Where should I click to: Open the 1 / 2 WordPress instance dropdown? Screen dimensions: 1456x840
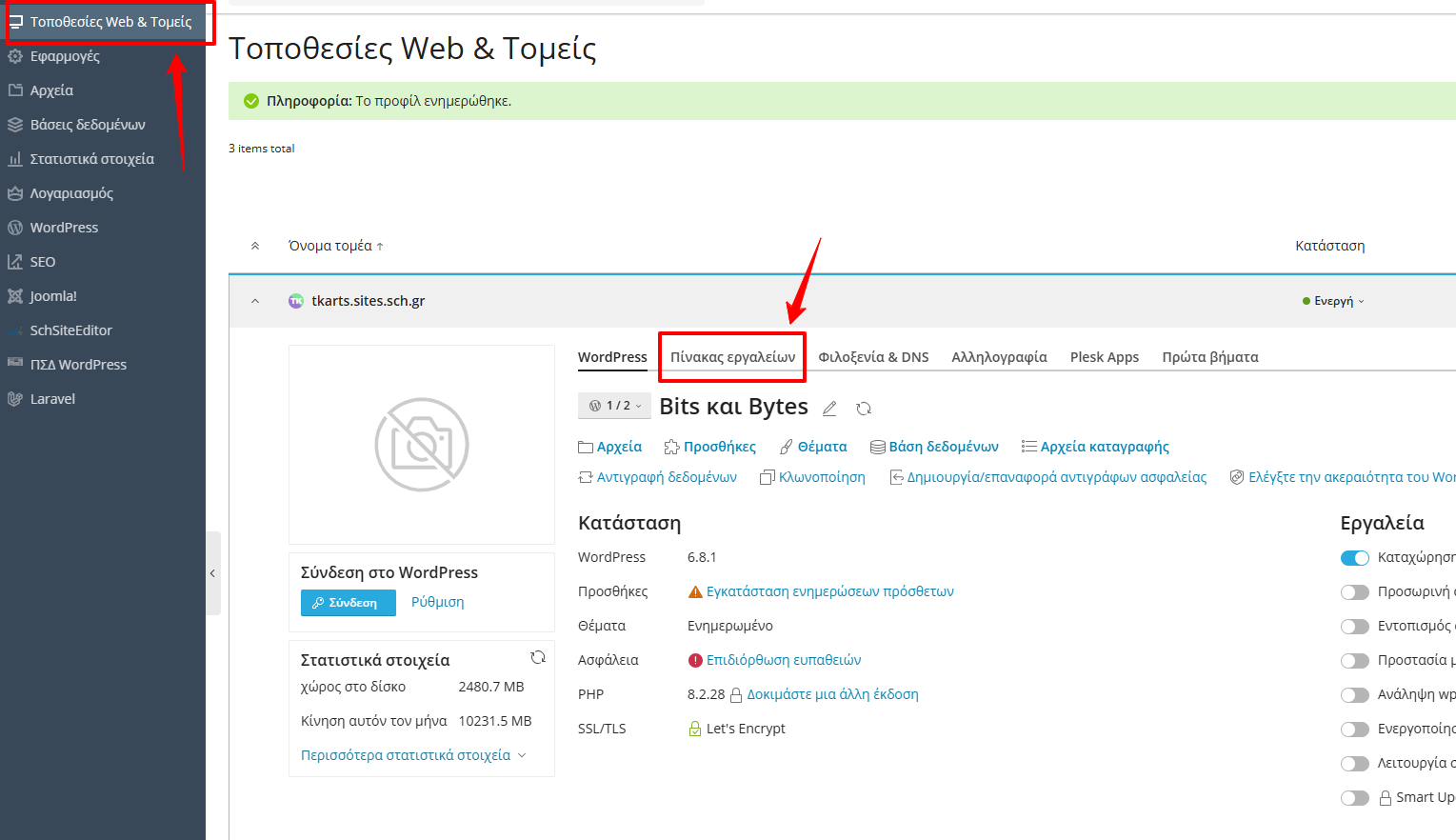pyautogui.click(x=614, y=406)
